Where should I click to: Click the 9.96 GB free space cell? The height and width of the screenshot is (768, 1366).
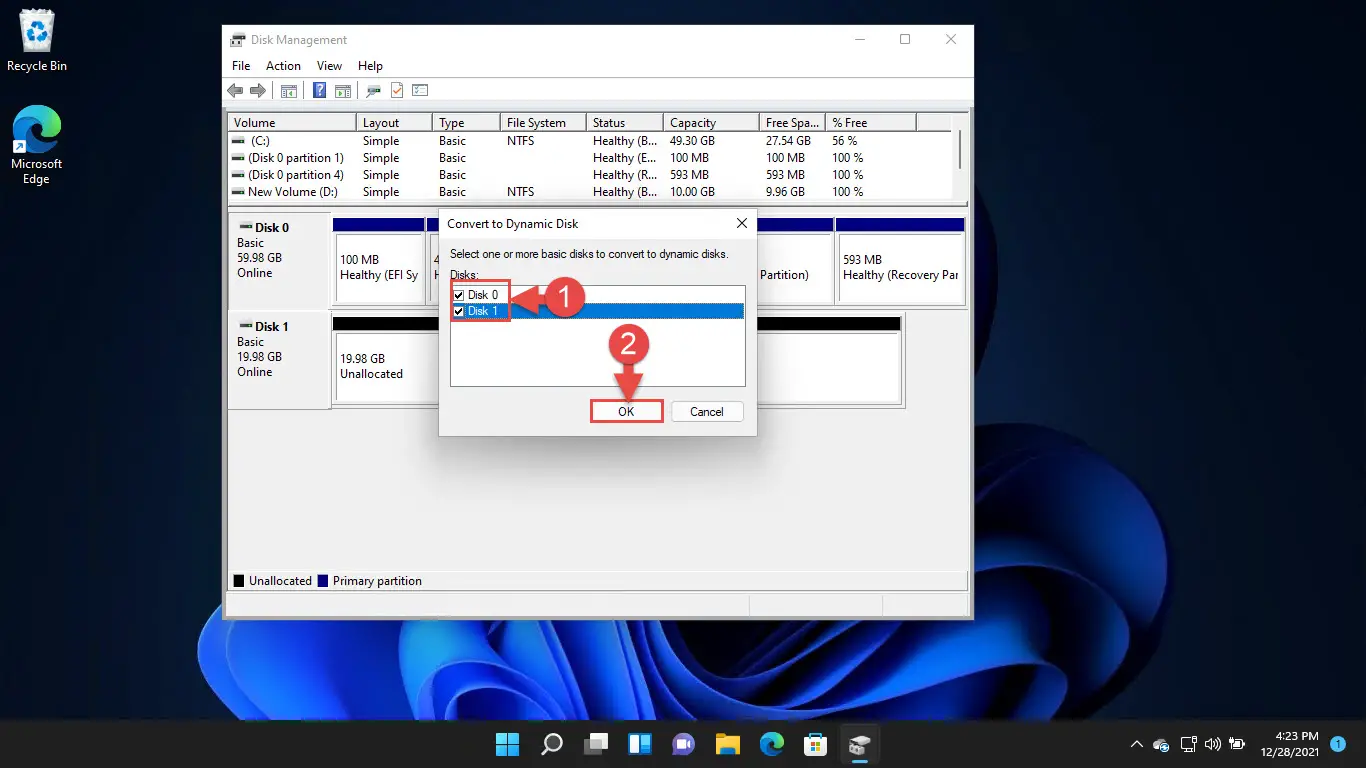point(786,192)
